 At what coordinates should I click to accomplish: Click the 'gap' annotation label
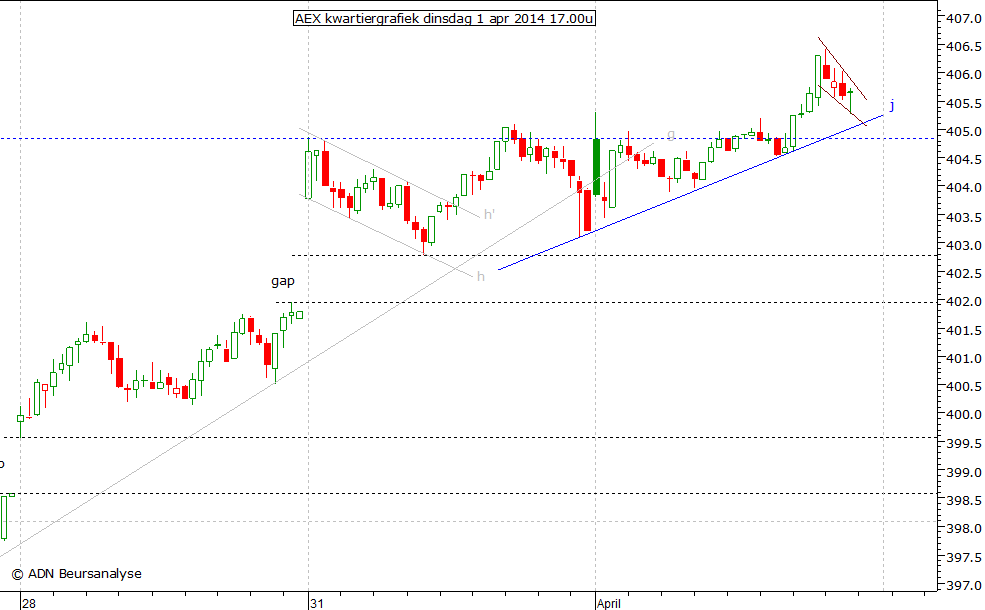[283, 281]
